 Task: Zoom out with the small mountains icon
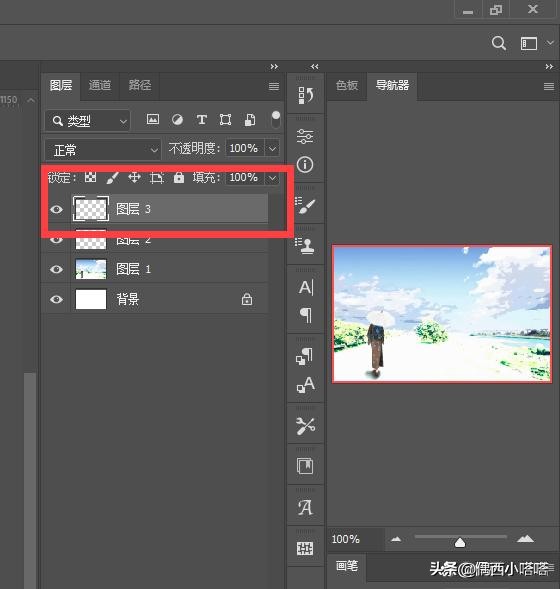396,539
